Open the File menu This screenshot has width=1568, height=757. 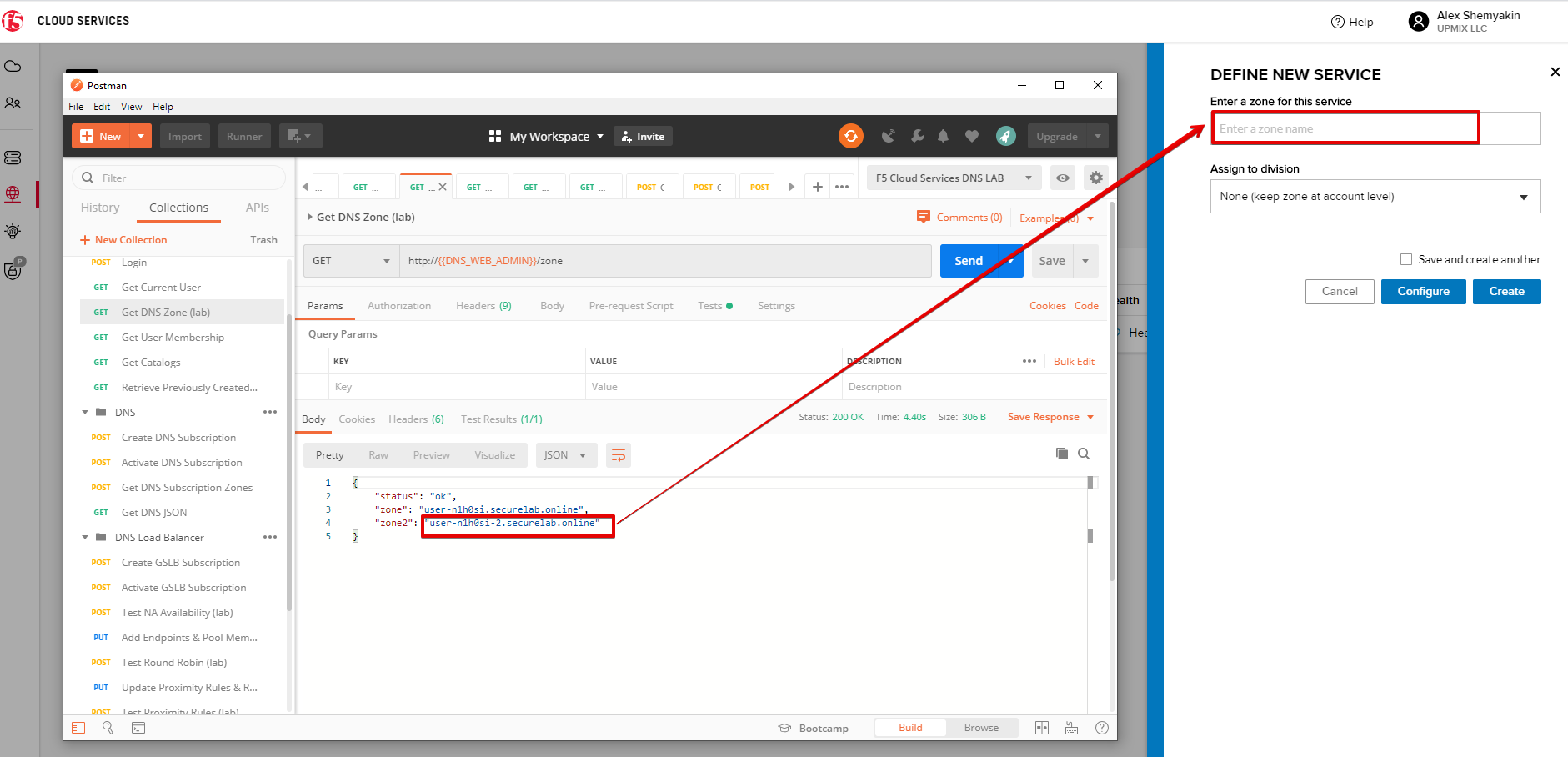tap(76, 107)
